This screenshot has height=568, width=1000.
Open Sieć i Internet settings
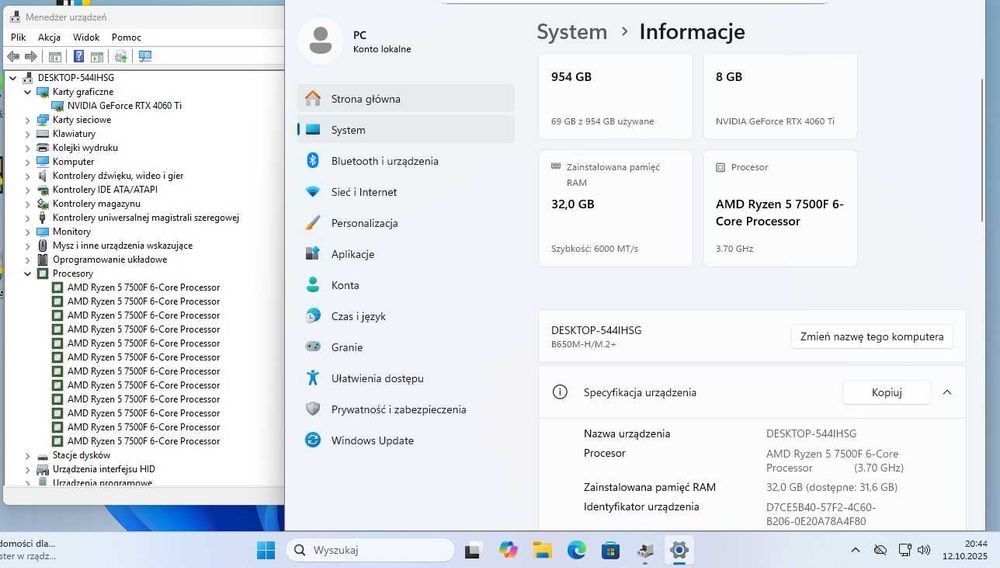point(406,192)
